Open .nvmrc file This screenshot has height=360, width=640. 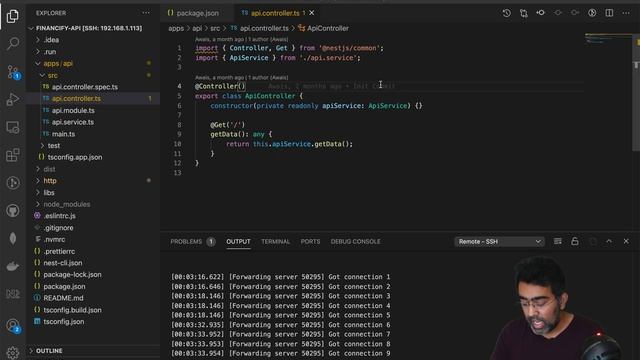54,240
